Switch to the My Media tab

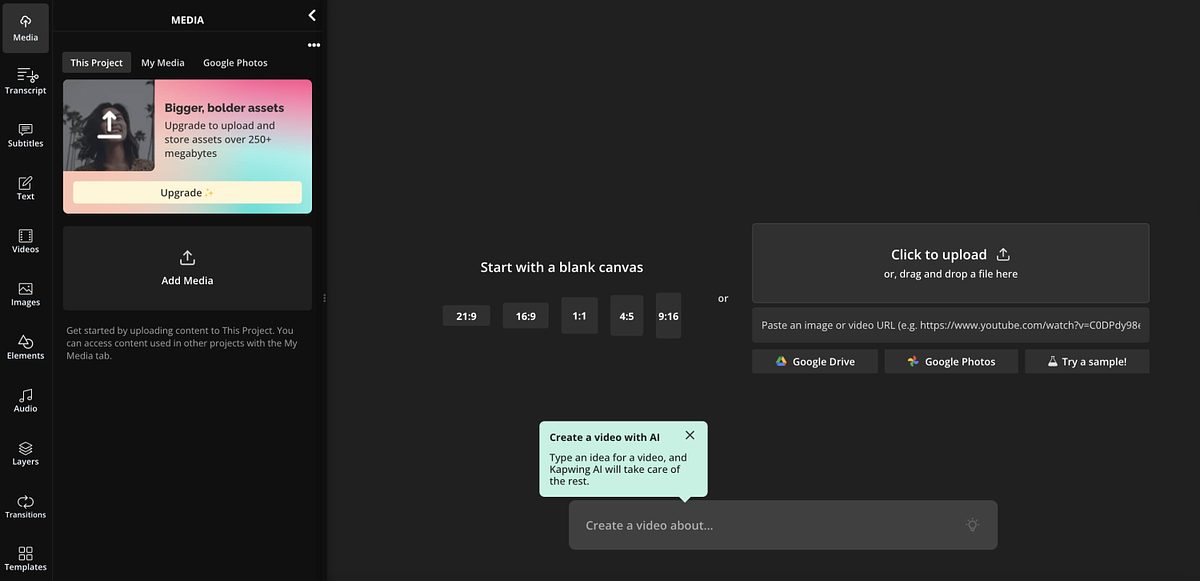(x=162, y=62)
